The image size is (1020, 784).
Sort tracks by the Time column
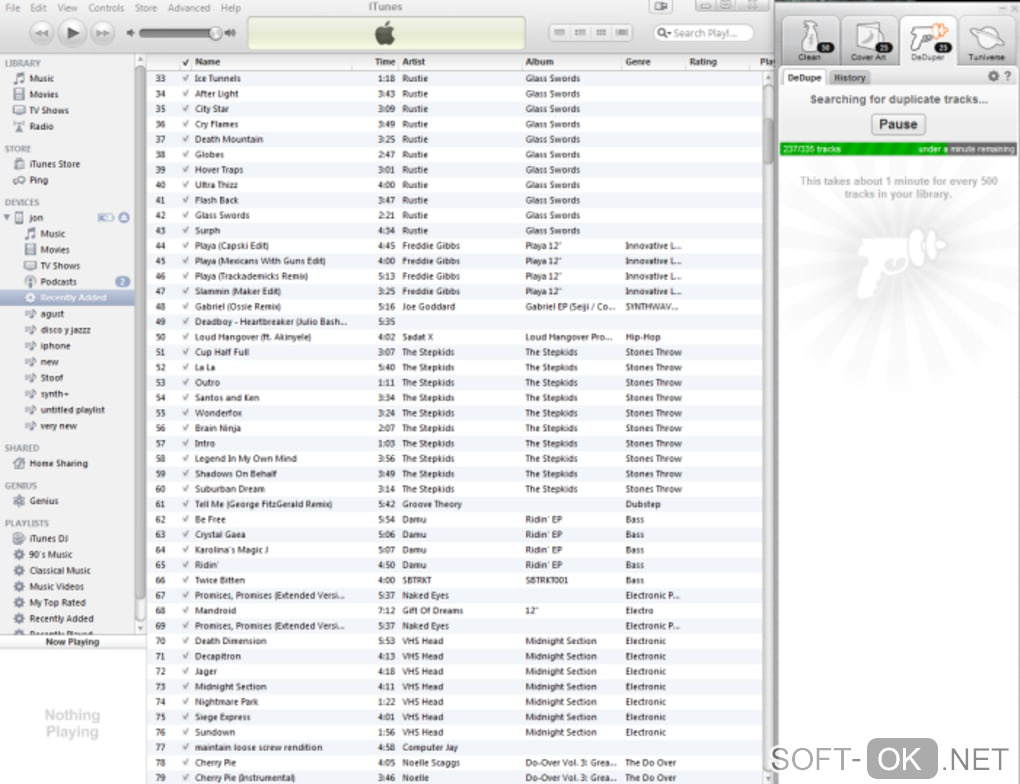[x=375, y=62]
